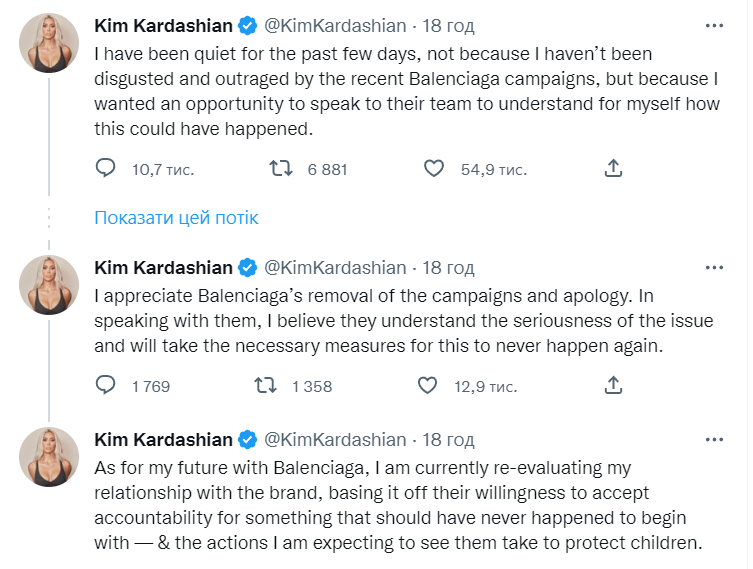The height and width of the screenshot is (569, 753).
Task: Open Kim Kardashian name on first tweet
Action: (x=163, y=25)
